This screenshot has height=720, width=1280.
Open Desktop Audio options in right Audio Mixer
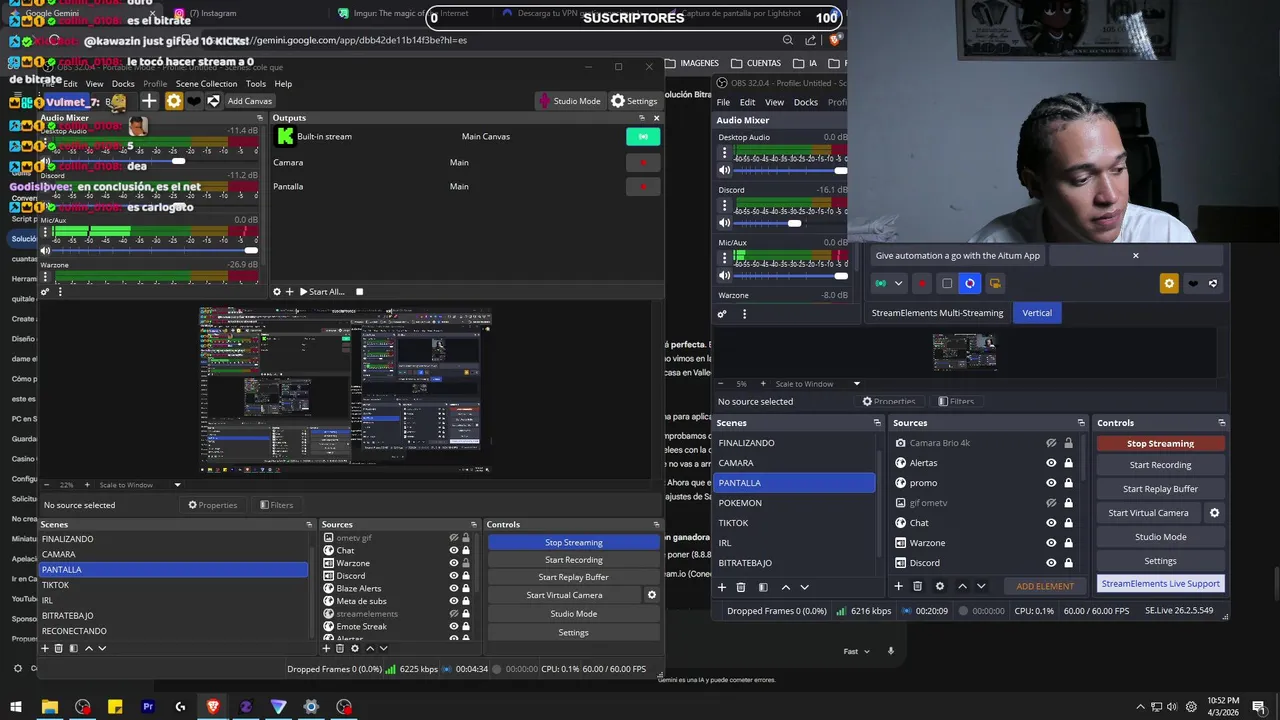tap(725, 153)
